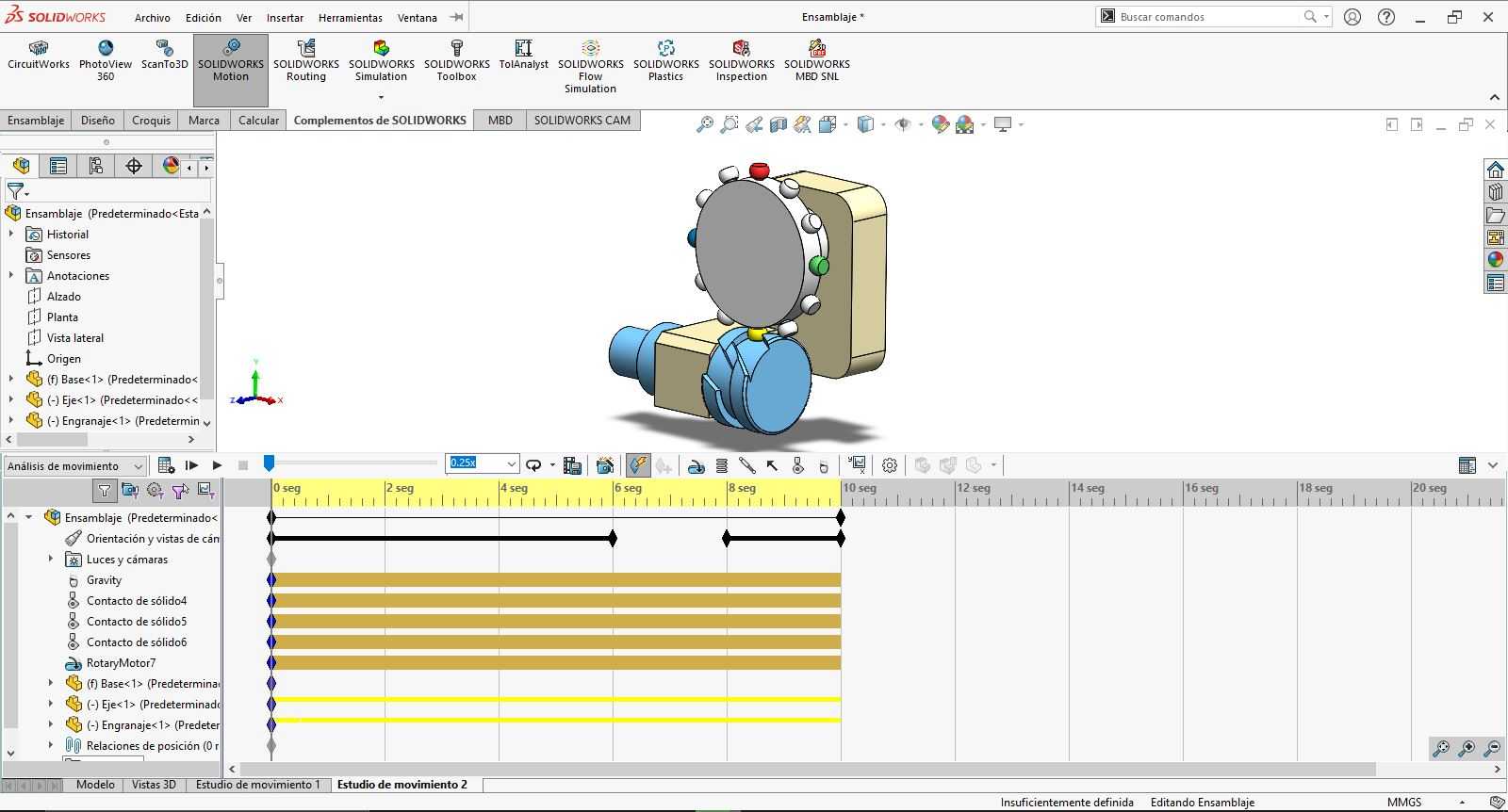Screen dimensions: 1508x812
Task: Open the Herramientas menu
Action: [351, 17]
